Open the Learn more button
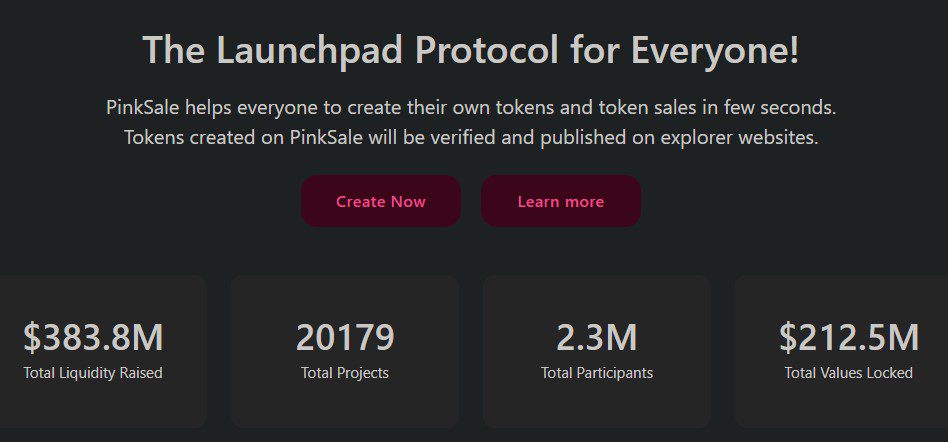Viewport: 948px width, 442px height. point(560,201)
